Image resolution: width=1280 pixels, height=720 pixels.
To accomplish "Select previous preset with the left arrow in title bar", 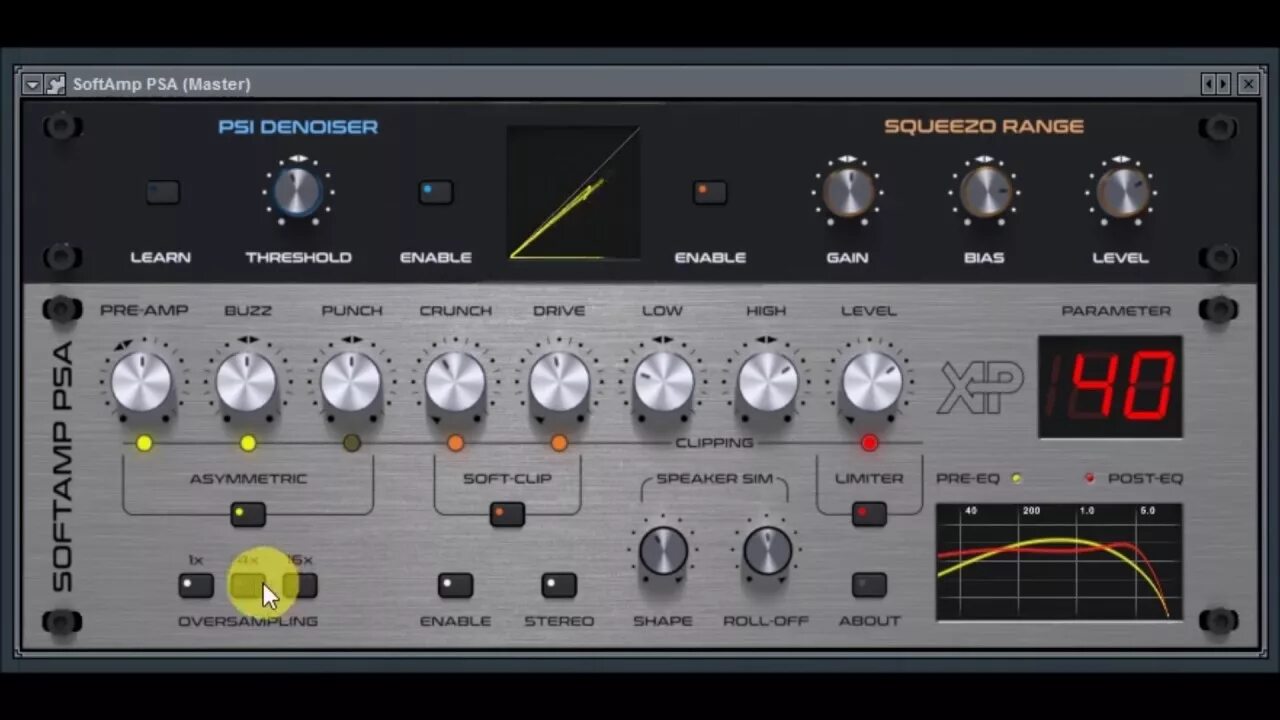I will coord(1209,84).
